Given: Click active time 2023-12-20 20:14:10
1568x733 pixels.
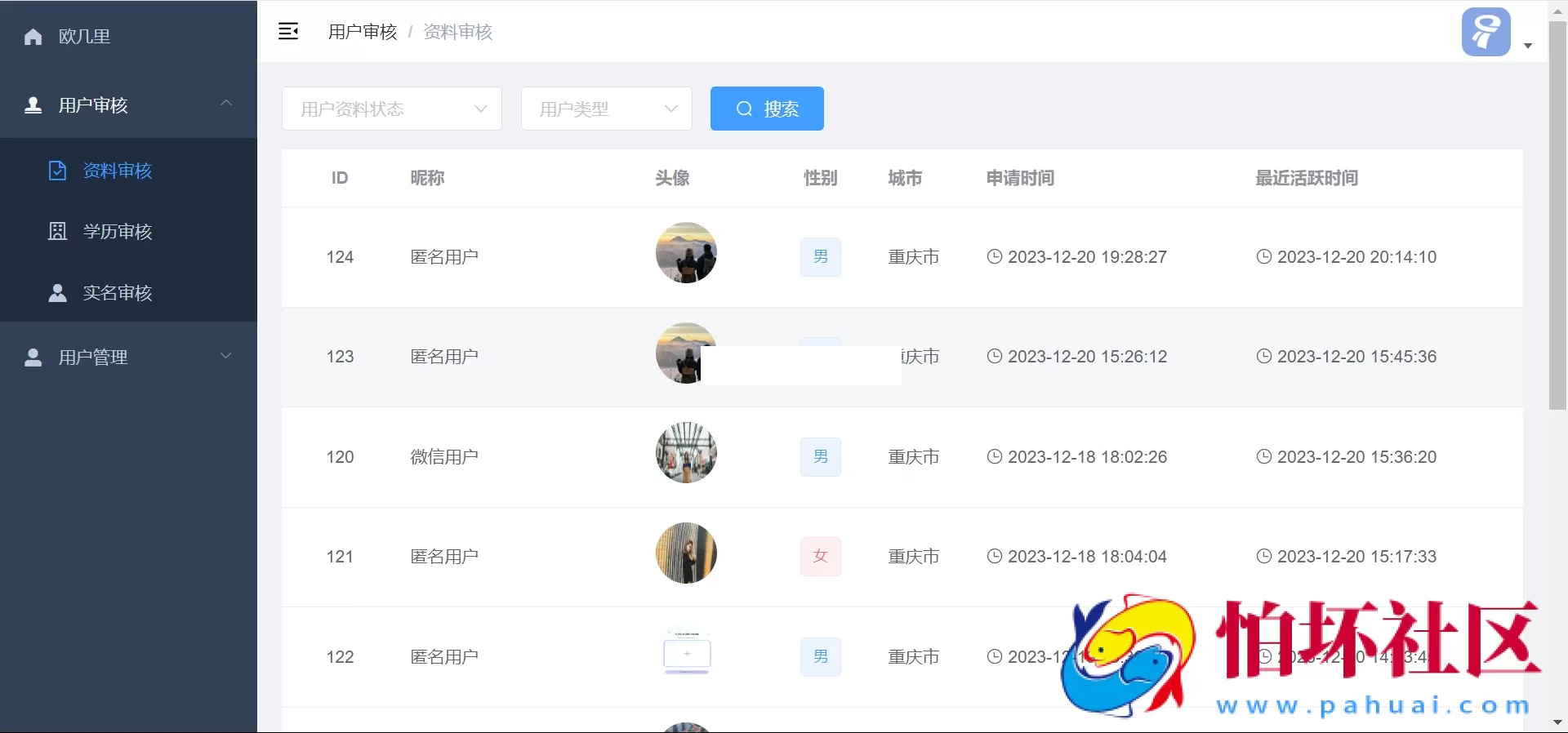Looking at the screenshot, I should [1356, 257].
